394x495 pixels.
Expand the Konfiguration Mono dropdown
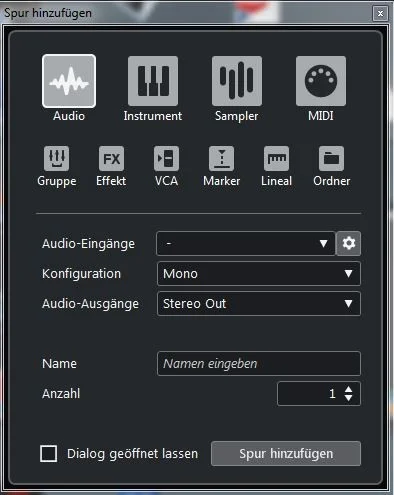click(259, 274)
